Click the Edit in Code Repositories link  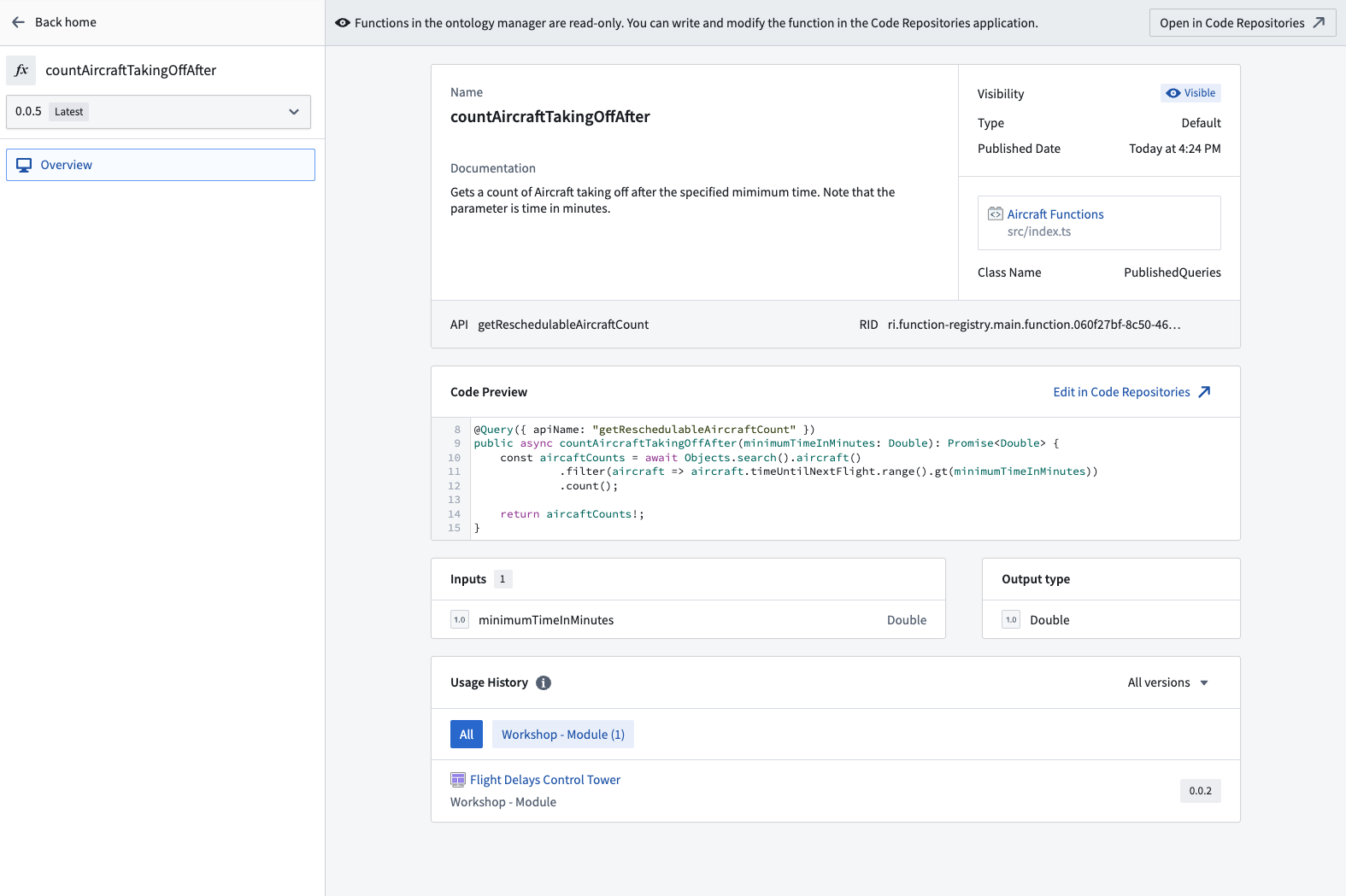click(1131, 392)
